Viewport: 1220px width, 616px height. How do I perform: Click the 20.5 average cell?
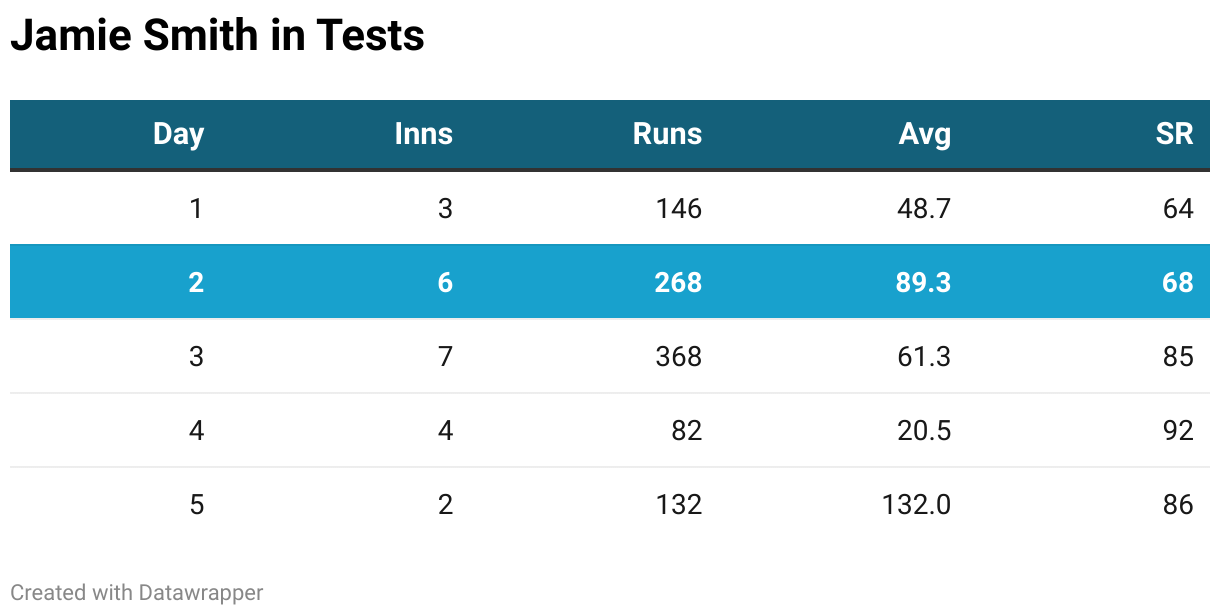tap(924, 430)
